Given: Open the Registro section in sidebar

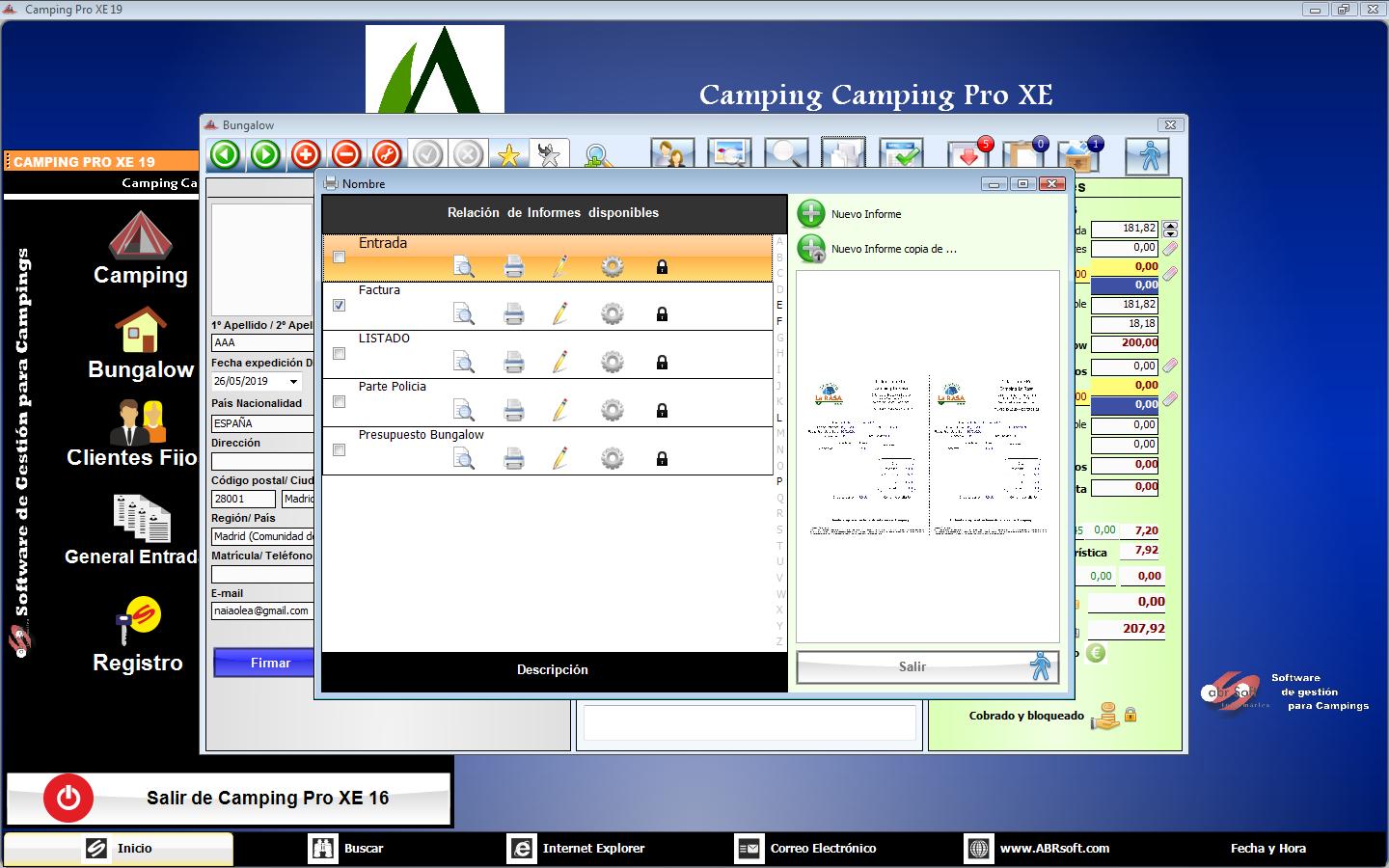Looking at the screenshot, I should coord(138,637).
